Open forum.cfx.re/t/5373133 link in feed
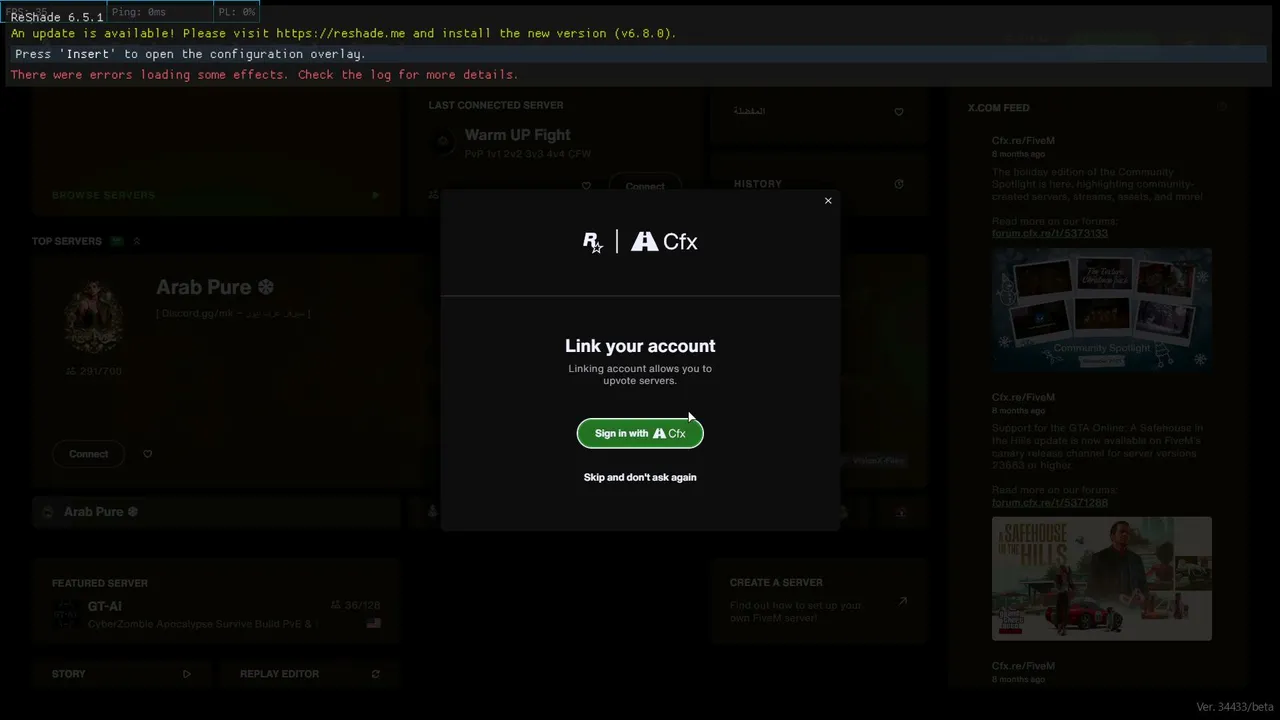Screen dimensions: 1280x720 click(x=1050, y=233)
